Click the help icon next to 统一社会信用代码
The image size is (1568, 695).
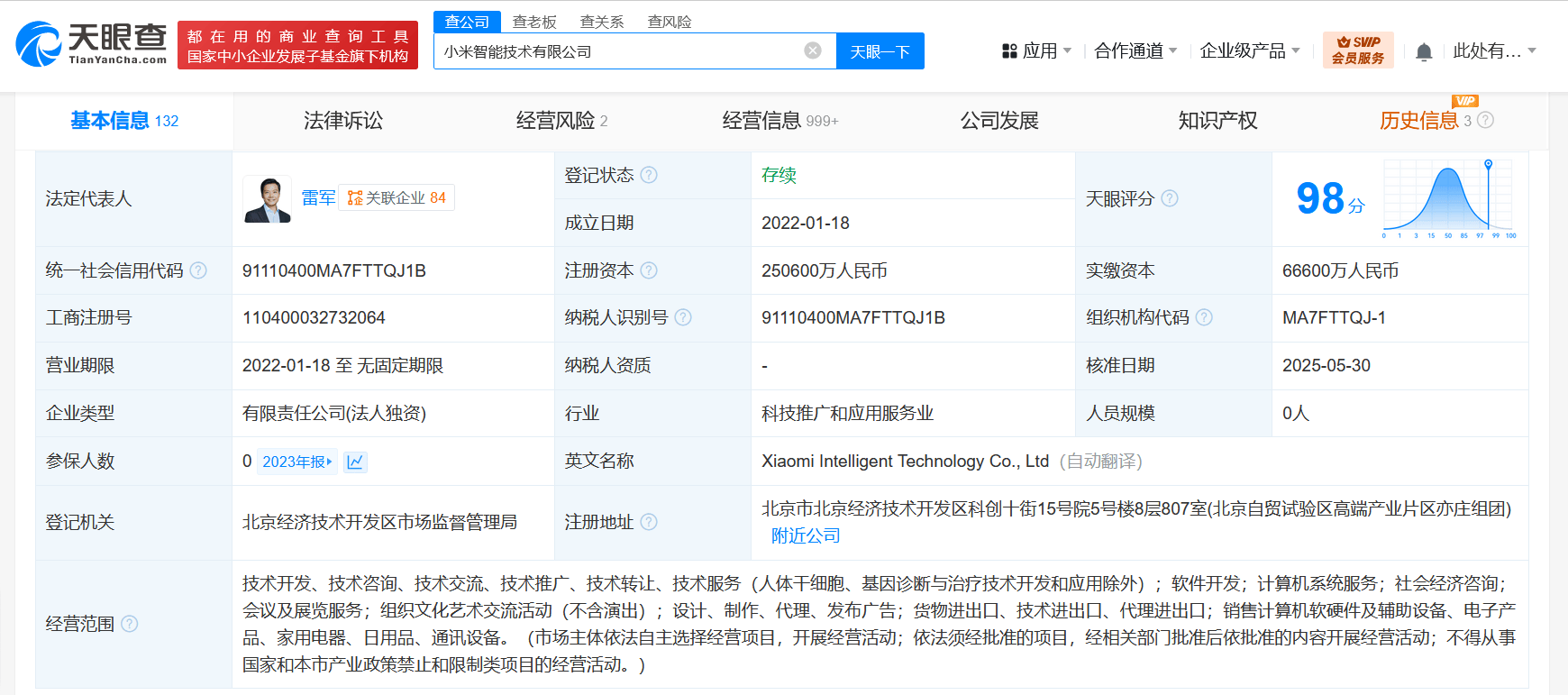(x=198, y=270)
